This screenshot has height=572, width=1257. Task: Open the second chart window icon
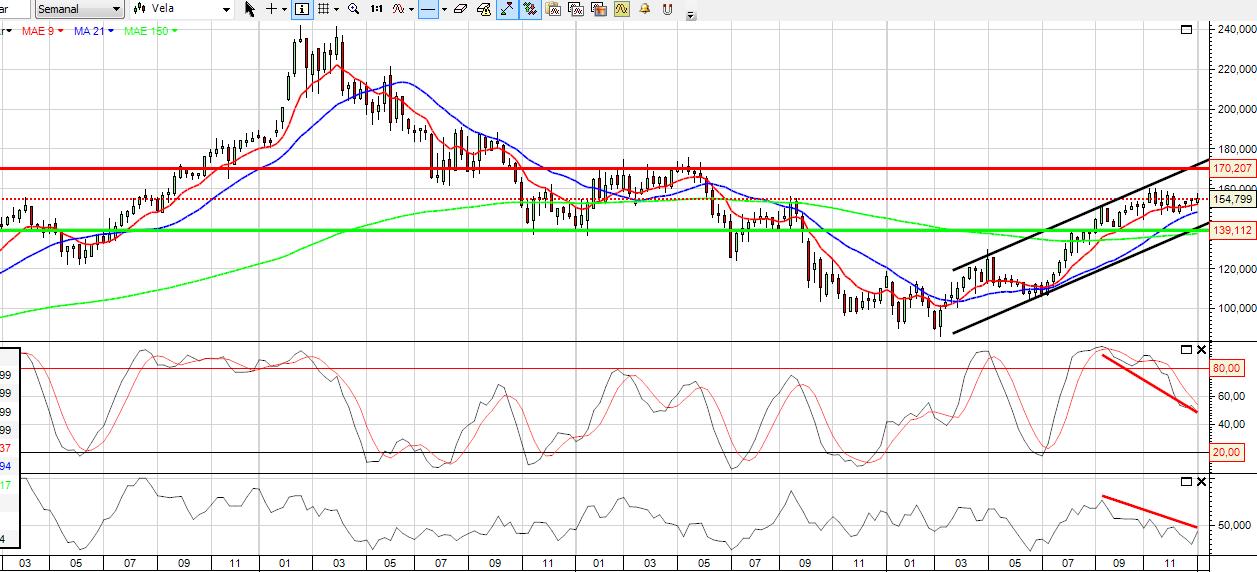(576, 9)
